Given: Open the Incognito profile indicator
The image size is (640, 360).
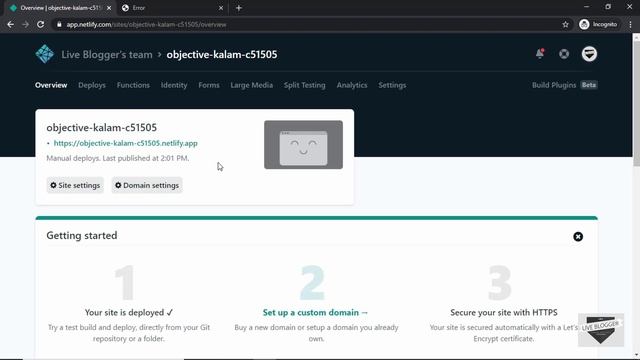Looking at the screenshot, I should click(x=598, y=24).
